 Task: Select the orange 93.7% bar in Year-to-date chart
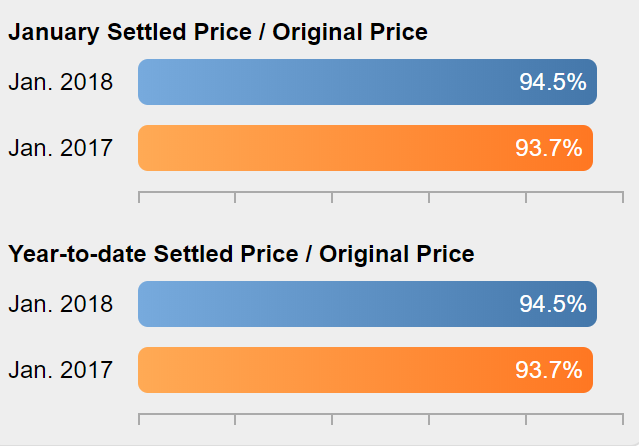[x=366, y=370]
